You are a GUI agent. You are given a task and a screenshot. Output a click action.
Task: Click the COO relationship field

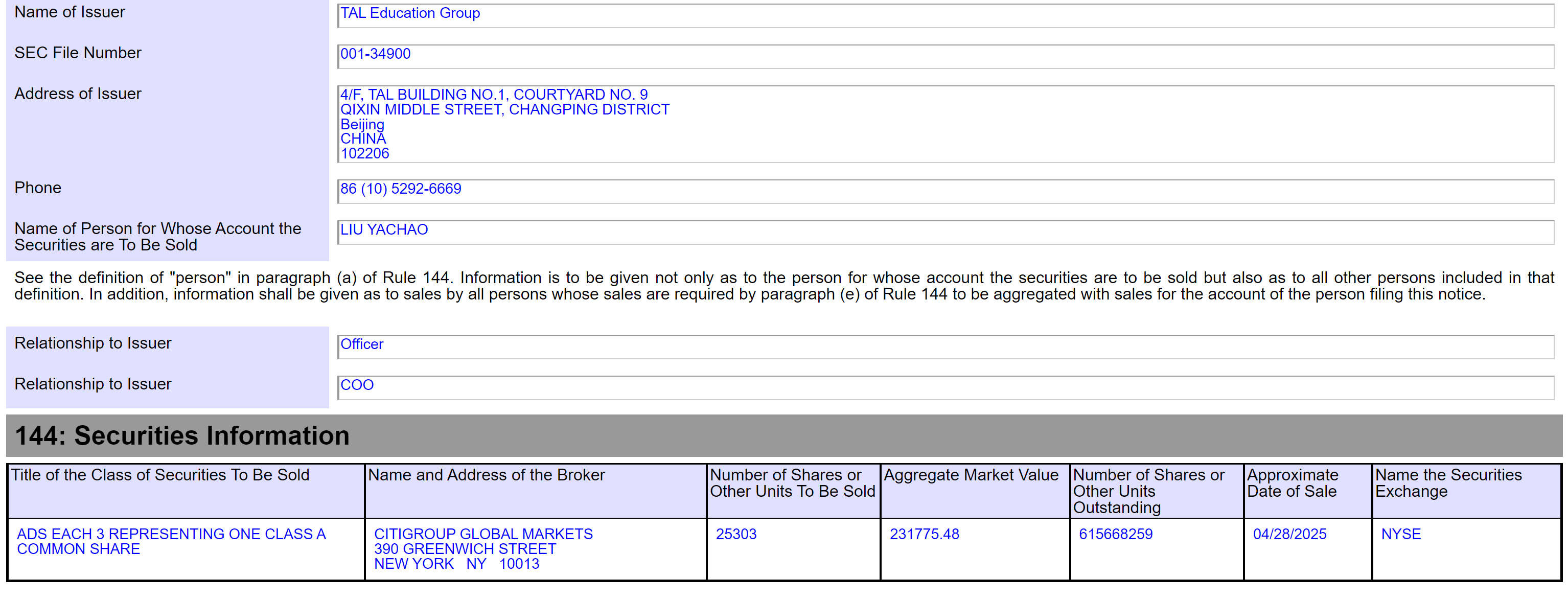(x=946, y=387)
